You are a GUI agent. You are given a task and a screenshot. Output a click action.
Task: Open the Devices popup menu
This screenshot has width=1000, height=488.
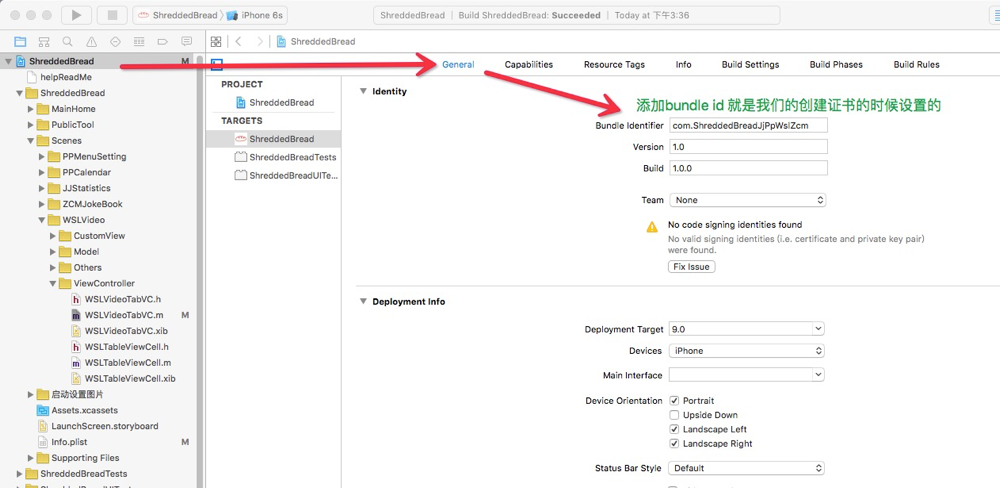coord(746,351)
